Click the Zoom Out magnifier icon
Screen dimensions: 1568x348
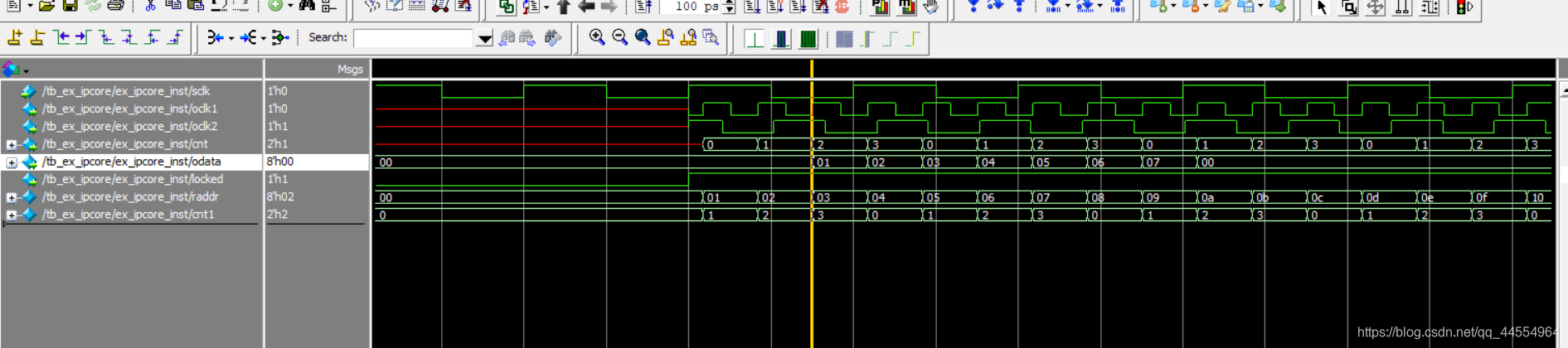click(619, 37)
